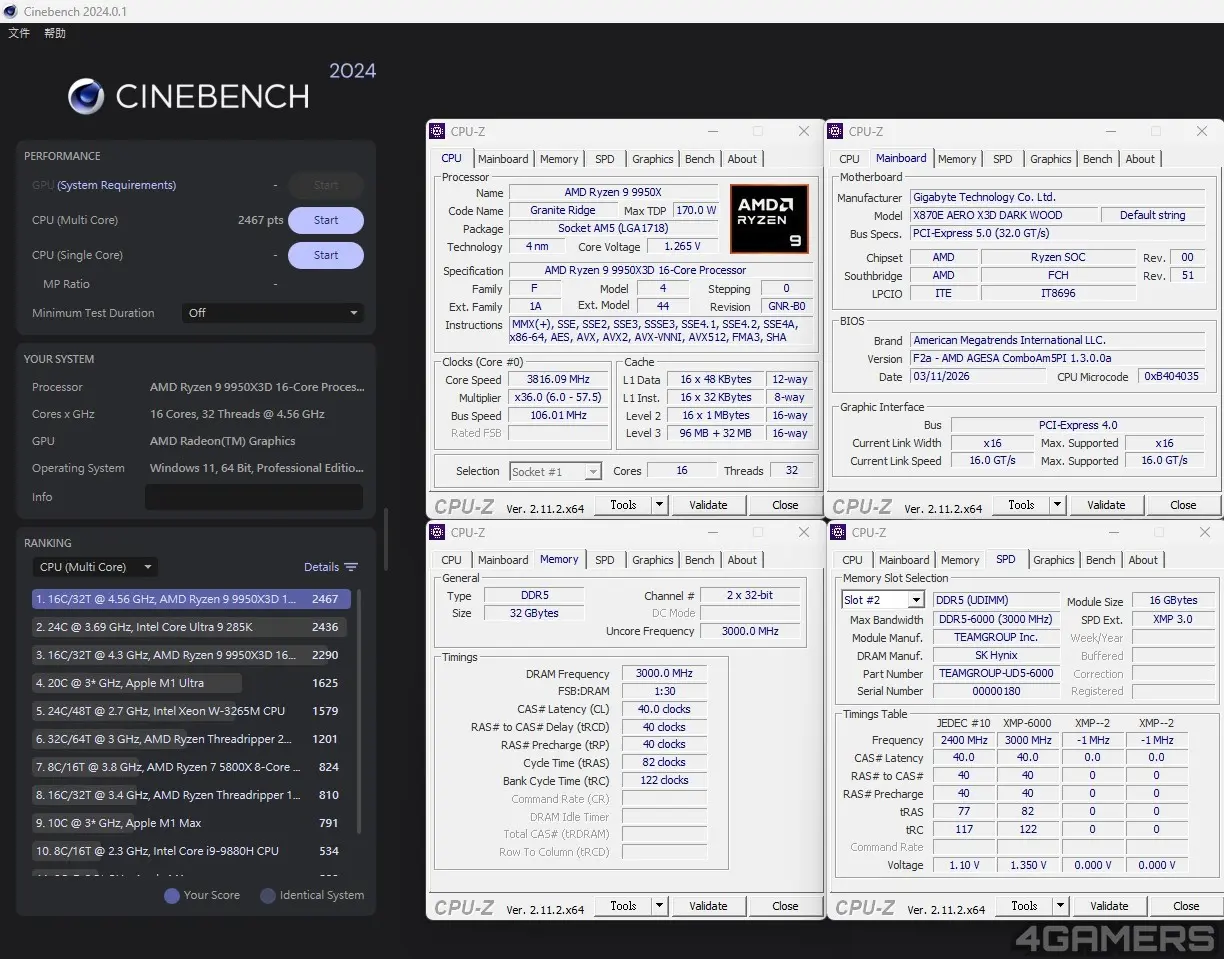The image size is (1224, 959).
Task: Open About tab in CPU window
Action: coord(742,159)
